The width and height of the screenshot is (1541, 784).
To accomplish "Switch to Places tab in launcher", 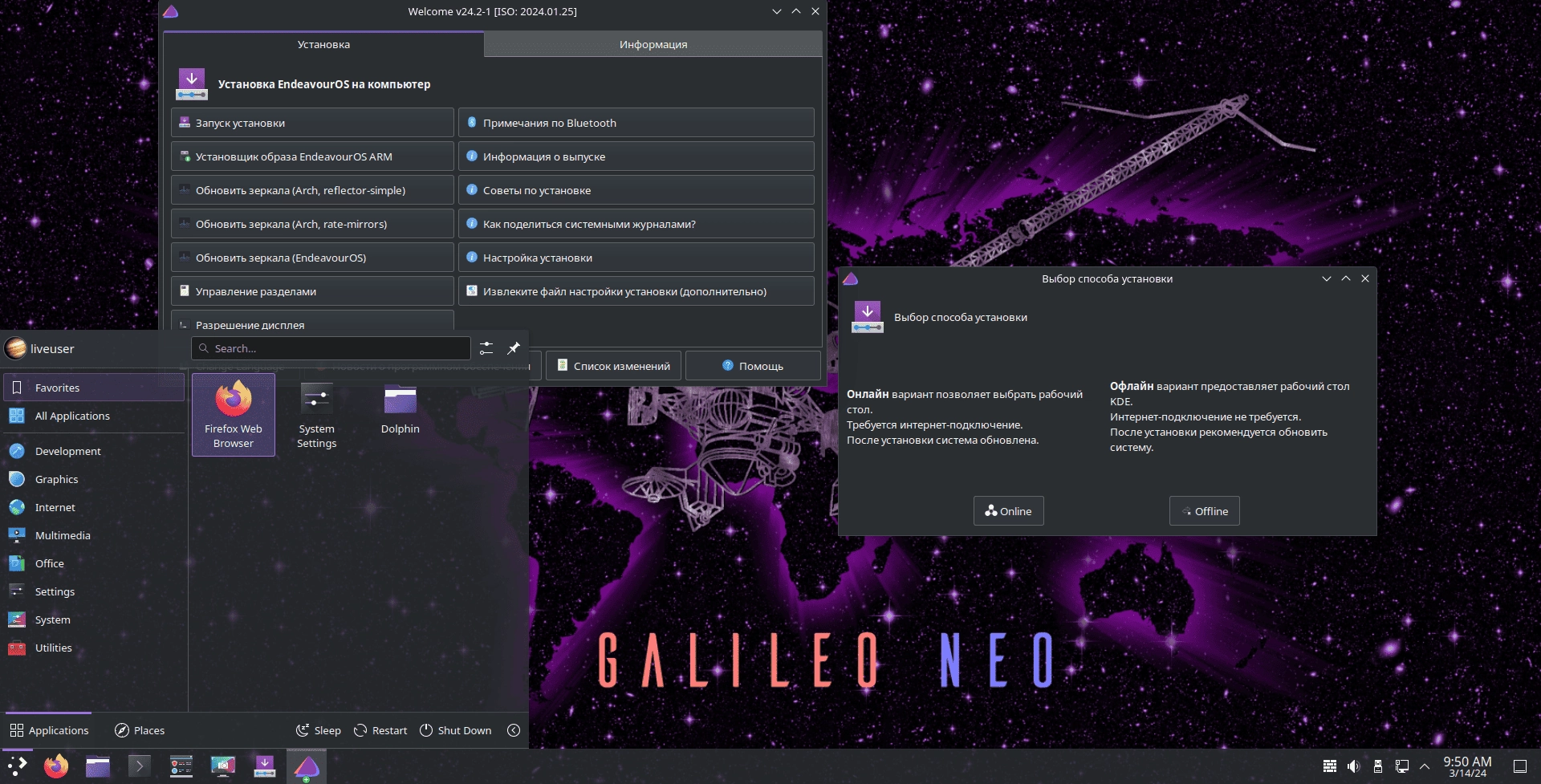I will pyautogui.click(x=140, y=730).
